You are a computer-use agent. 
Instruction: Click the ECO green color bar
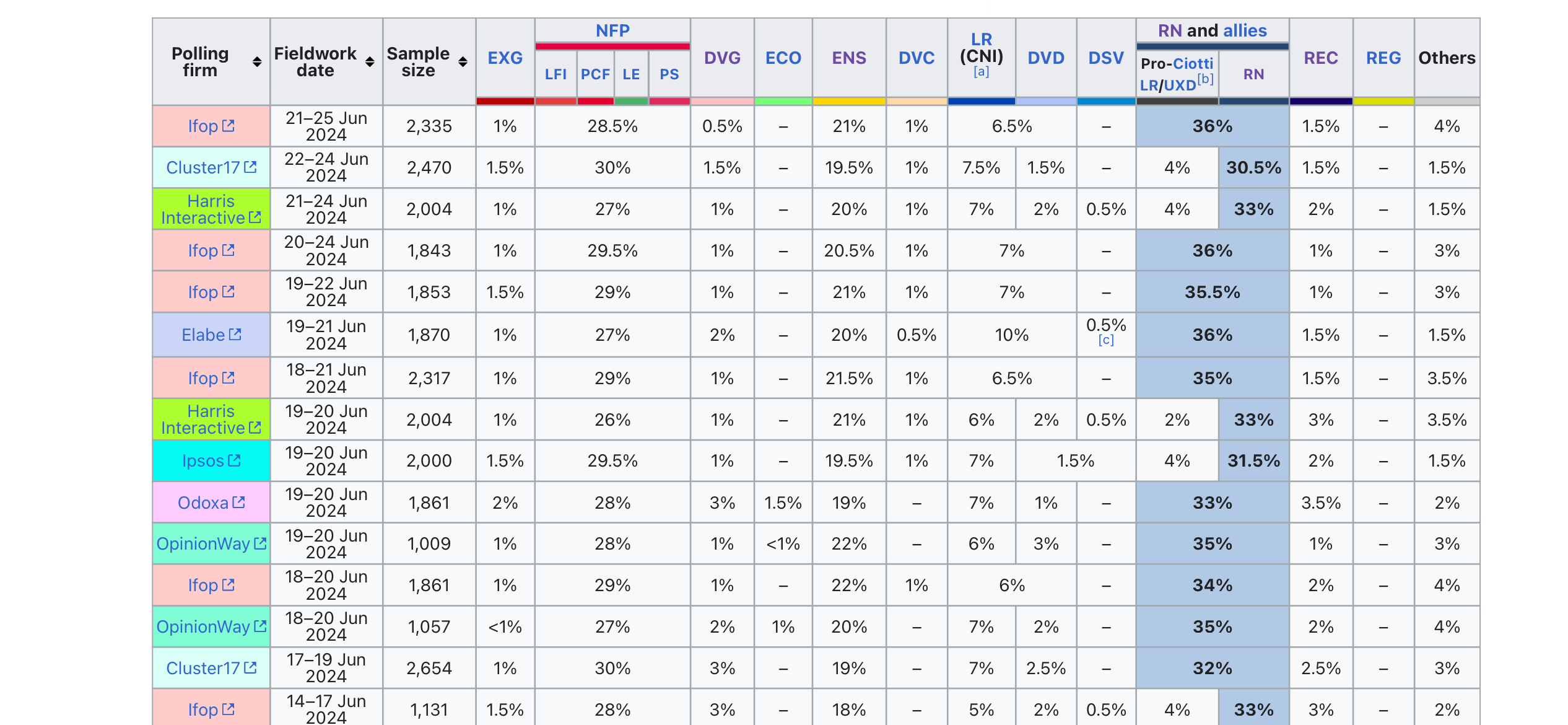783,101
